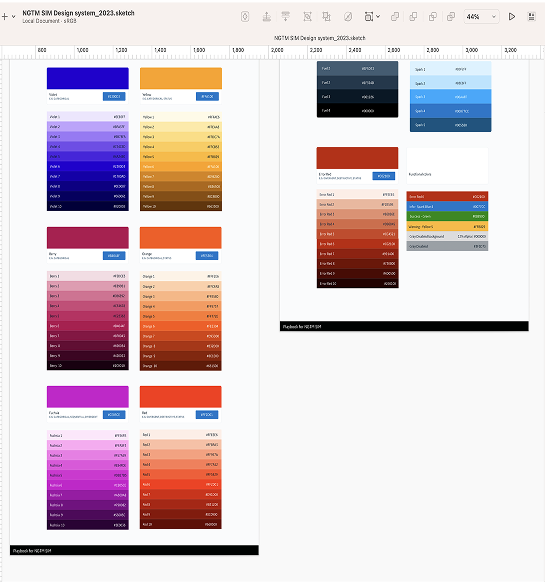Select the dark GrayDisabled color row

[x=447, y=246]
